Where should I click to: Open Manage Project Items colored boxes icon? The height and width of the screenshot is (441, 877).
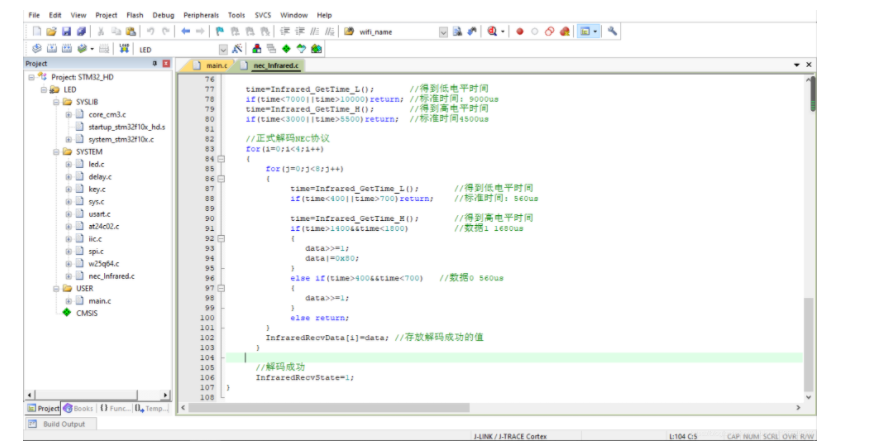pyautogui.click(x=257, y=49)
